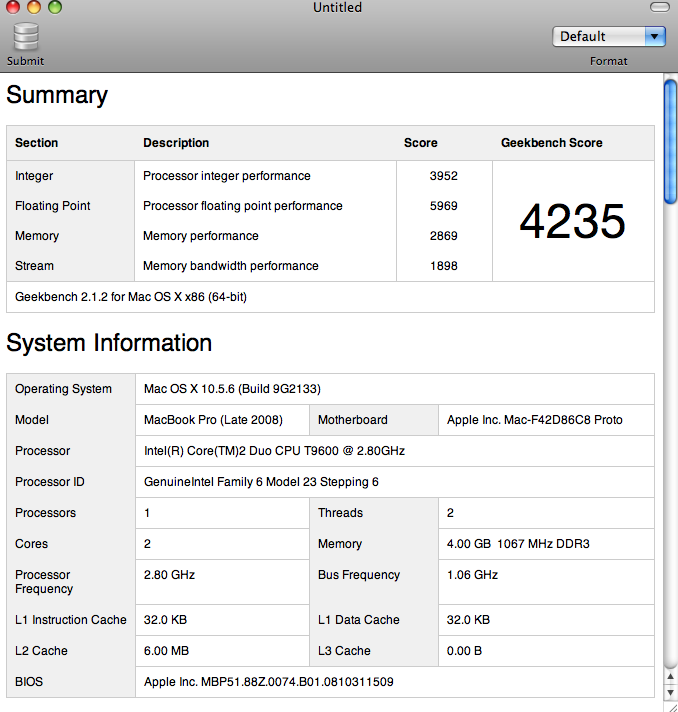This screenshot has width=678, height=712.
Task: Click the Submit database icon
Action: [25, 36]
